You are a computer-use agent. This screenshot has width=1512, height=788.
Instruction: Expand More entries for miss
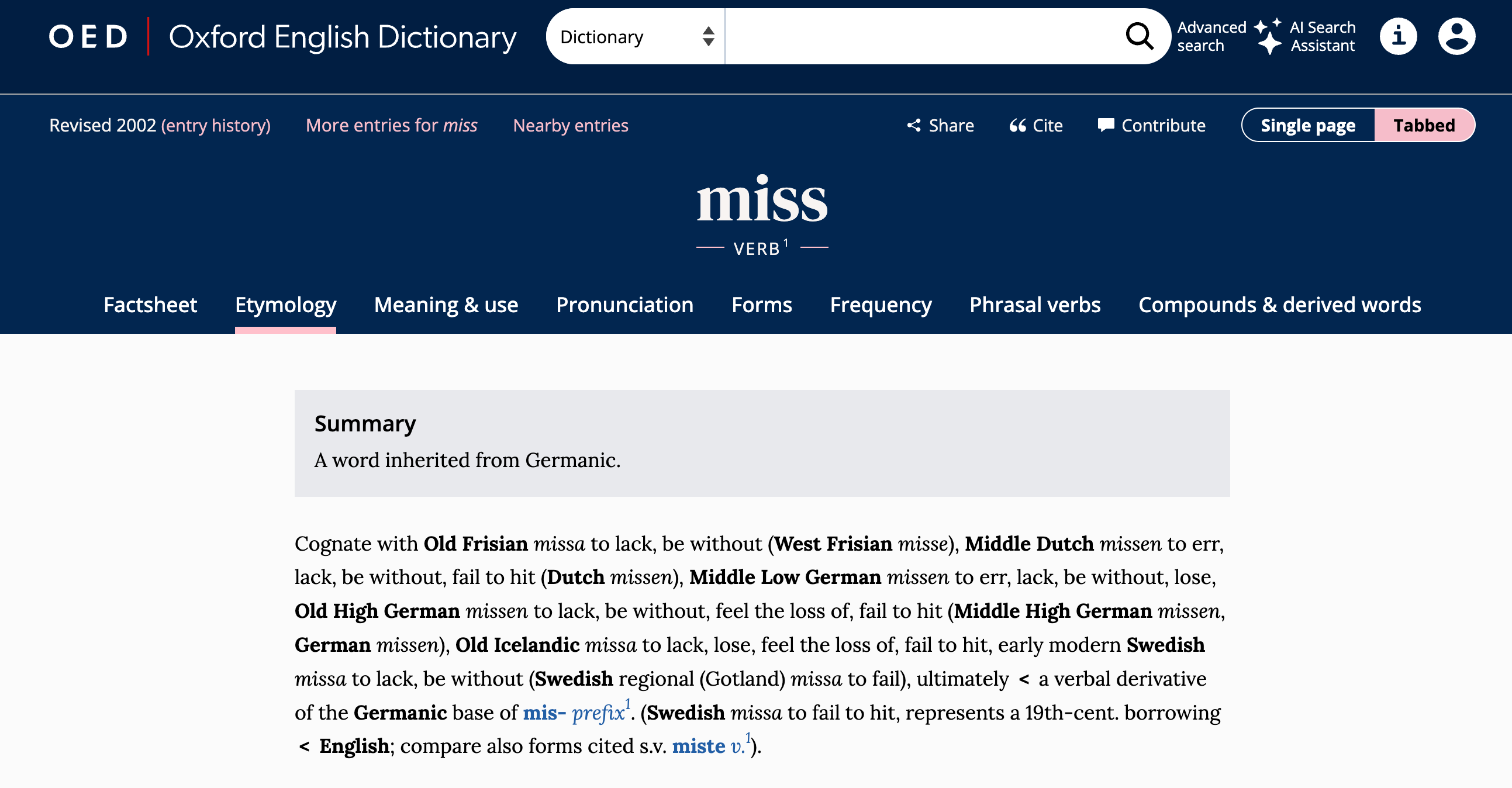point(392,125)
